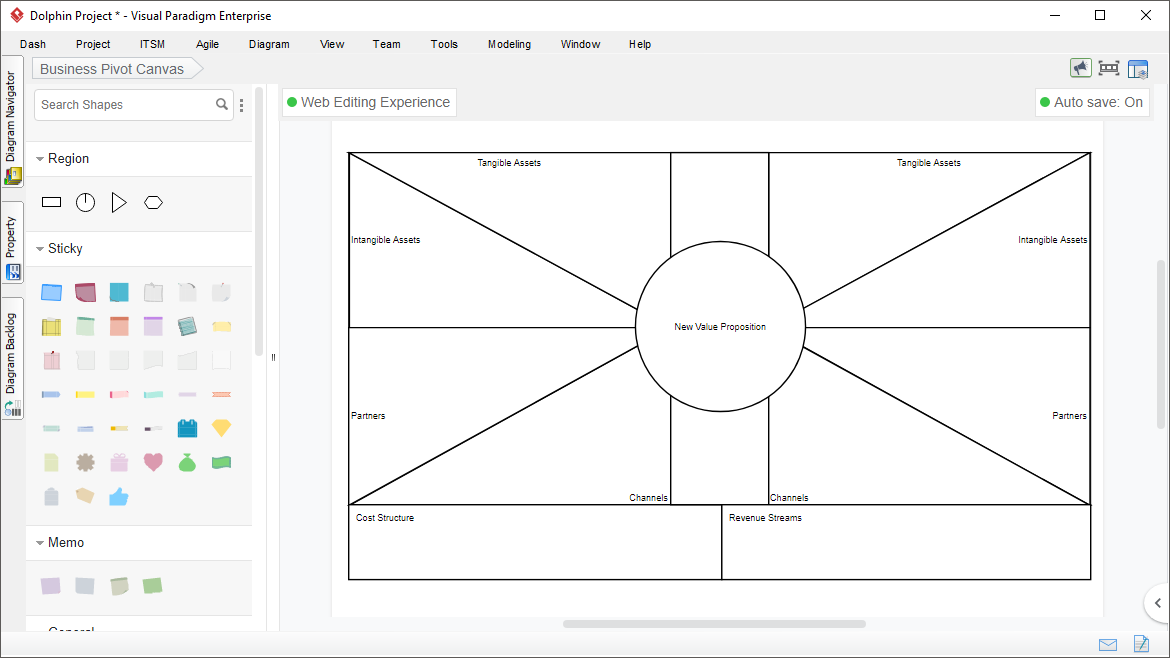Open the document note icon in status bar
The width and height of the screenshot is (1170, 658).
click(x=1141, y=643)
